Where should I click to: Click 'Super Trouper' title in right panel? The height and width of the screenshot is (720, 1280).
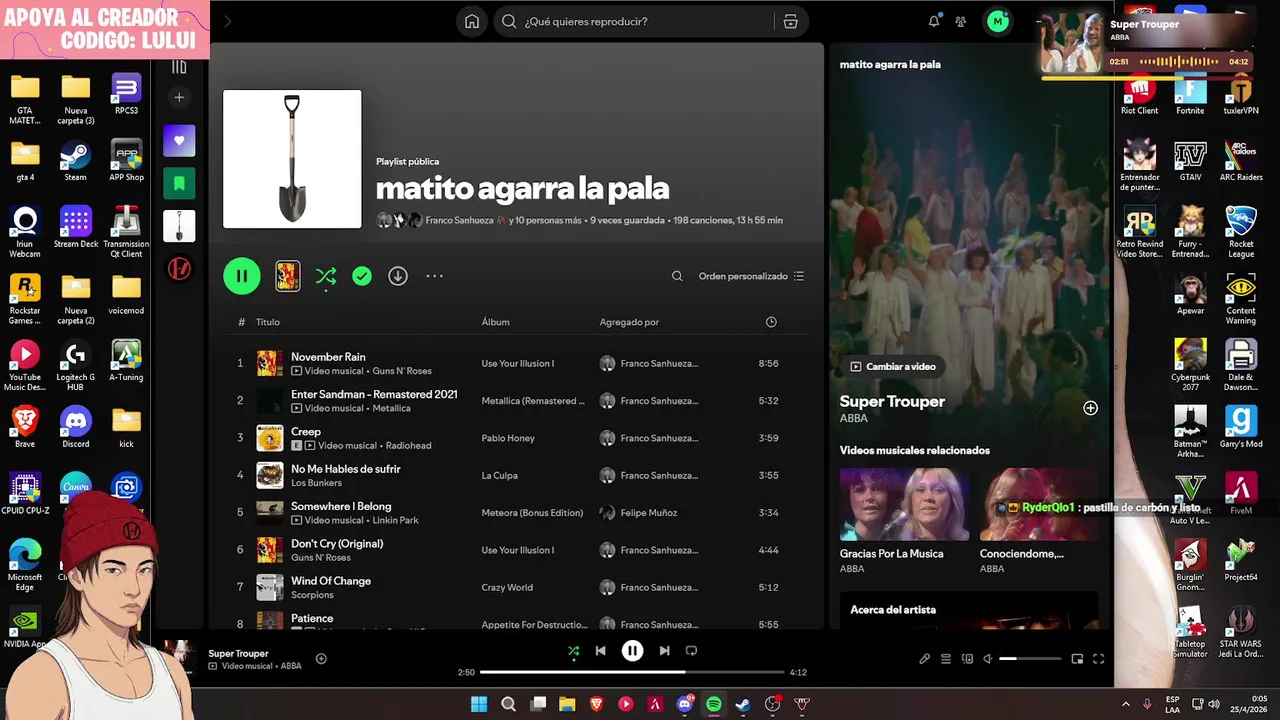click(892, 401)
